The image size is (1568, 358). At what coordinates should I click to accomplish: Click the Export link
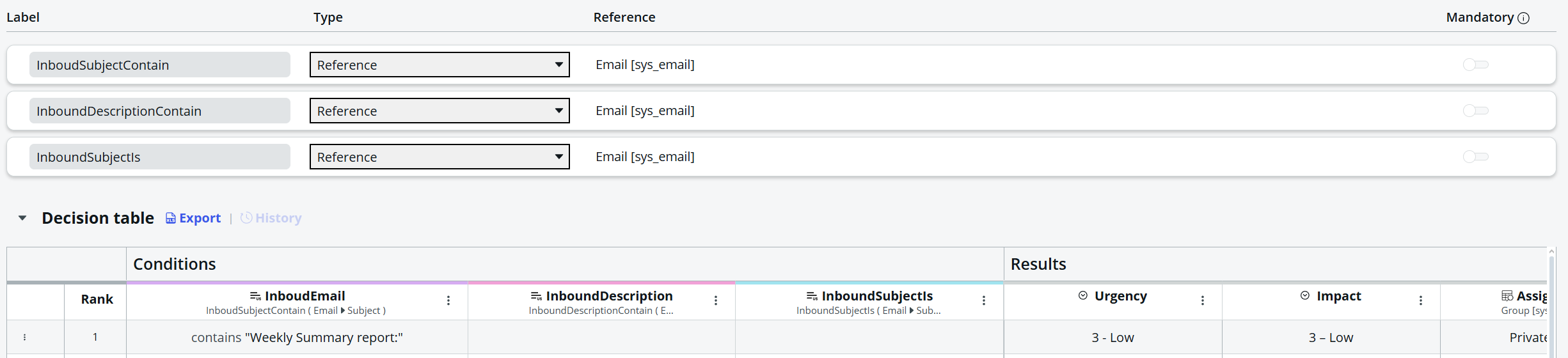(200, 219)
